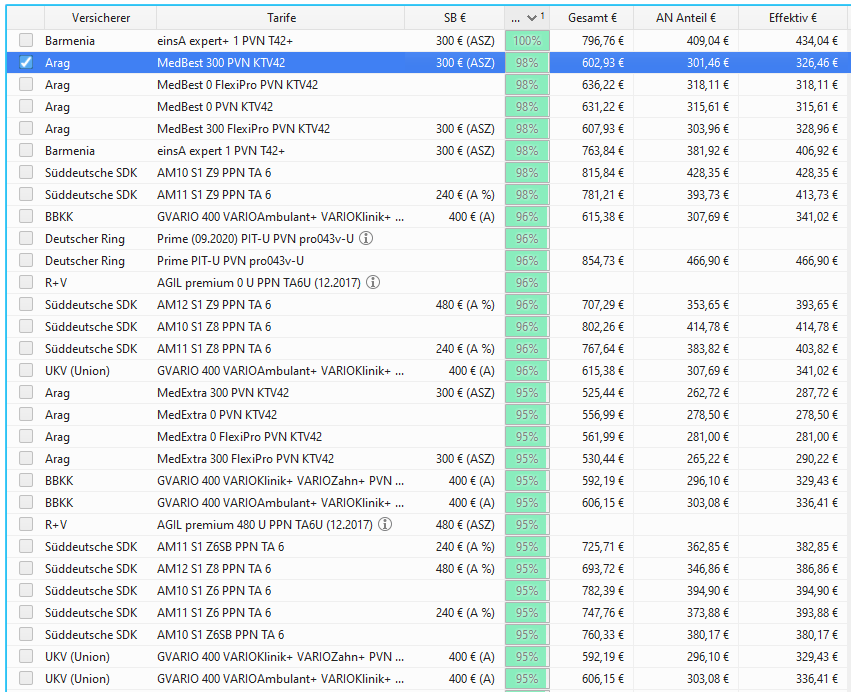
Task: Click the "326,46 €" Effektiv cell
Action: (x=817, y=63)
